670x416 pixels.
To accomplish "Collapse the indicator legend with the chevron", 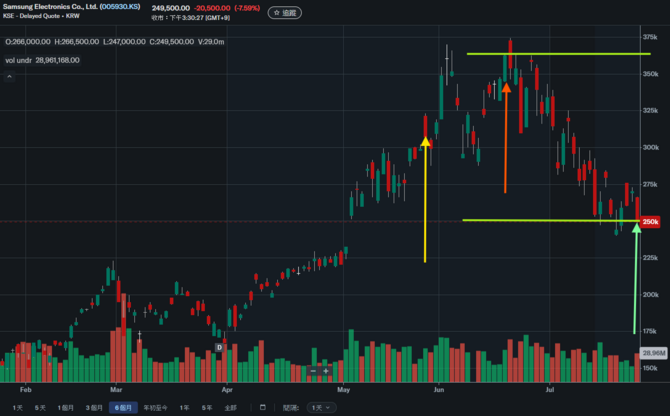I will 9,77.
